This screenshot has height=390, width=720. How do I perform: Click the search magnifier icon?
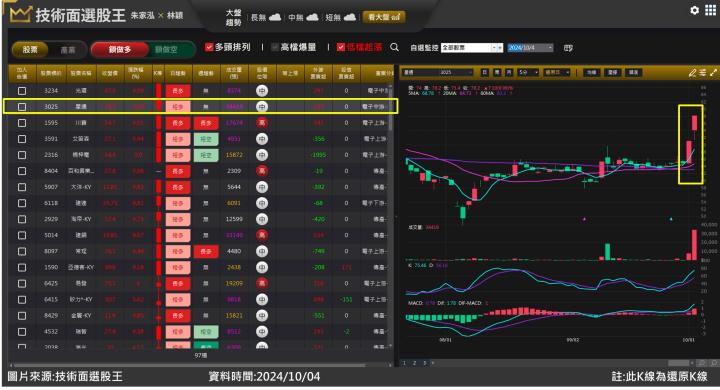pos(394,47)
